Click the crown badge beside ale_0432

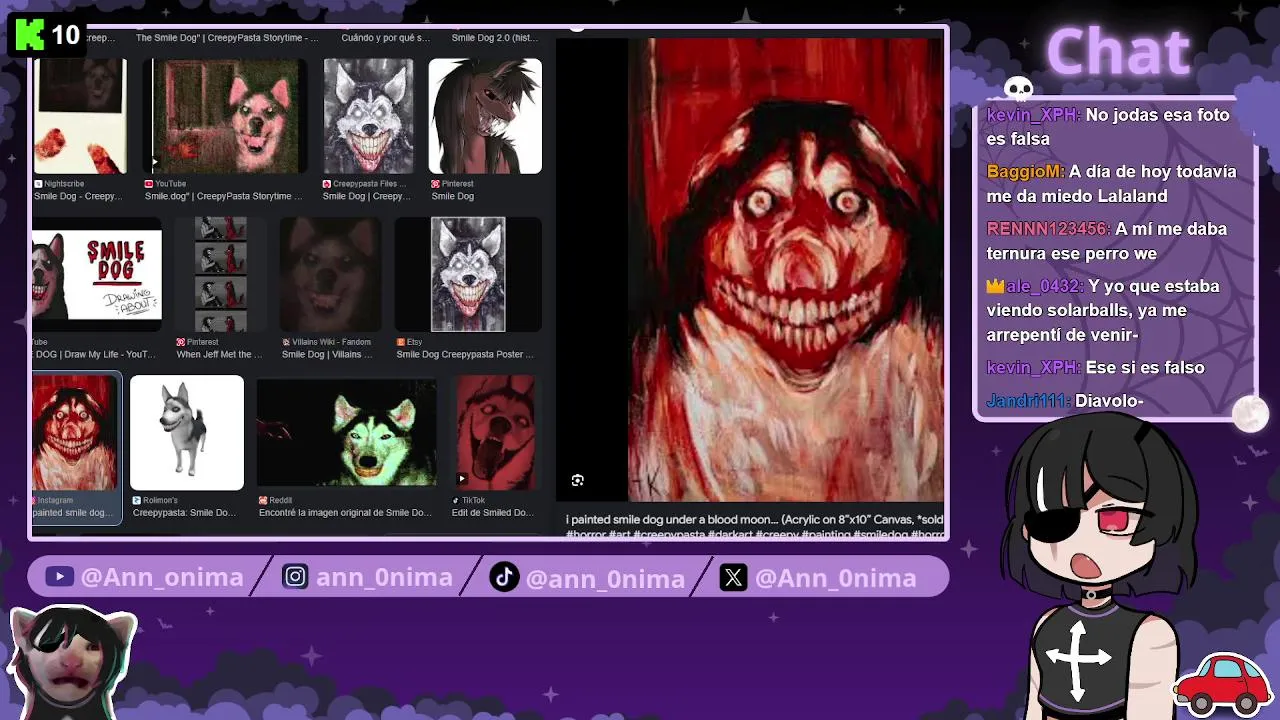[995, 286]
